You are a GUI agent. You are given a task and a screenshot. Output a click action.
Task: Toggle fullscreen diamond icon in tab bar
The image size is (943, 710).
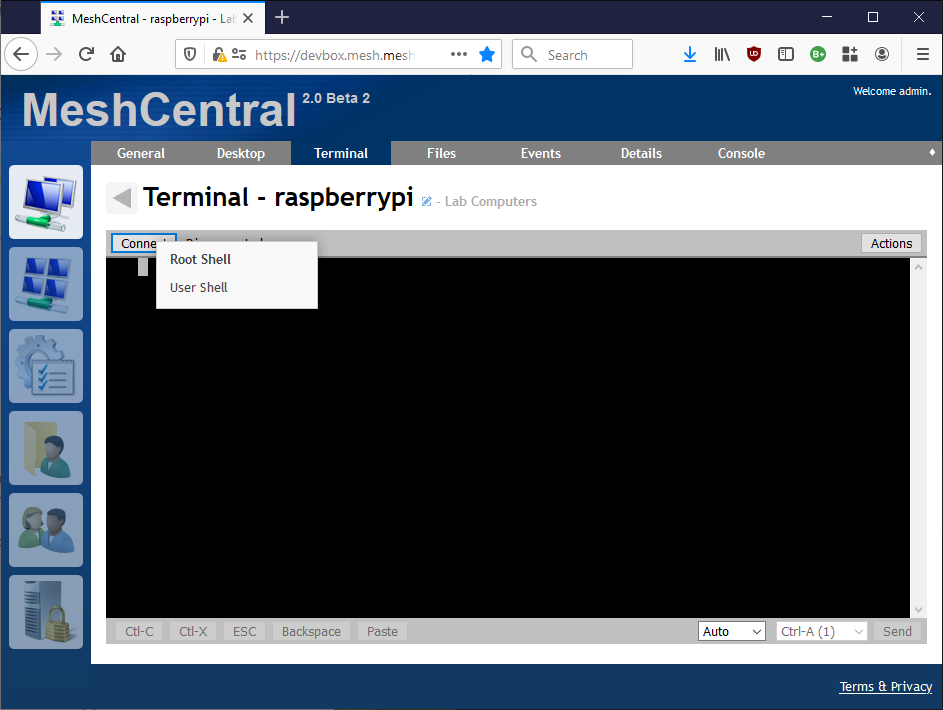932,153
